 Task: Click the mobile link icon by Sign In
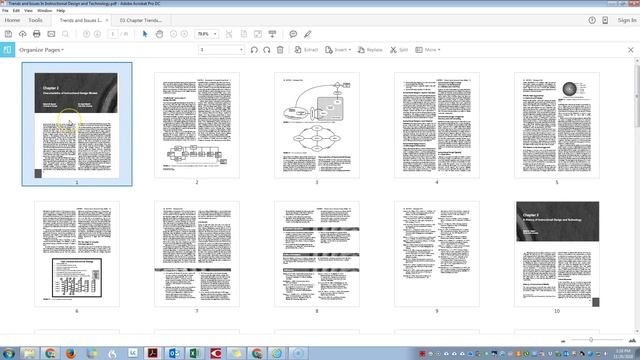pyautogui.click(x=605, y=20)
